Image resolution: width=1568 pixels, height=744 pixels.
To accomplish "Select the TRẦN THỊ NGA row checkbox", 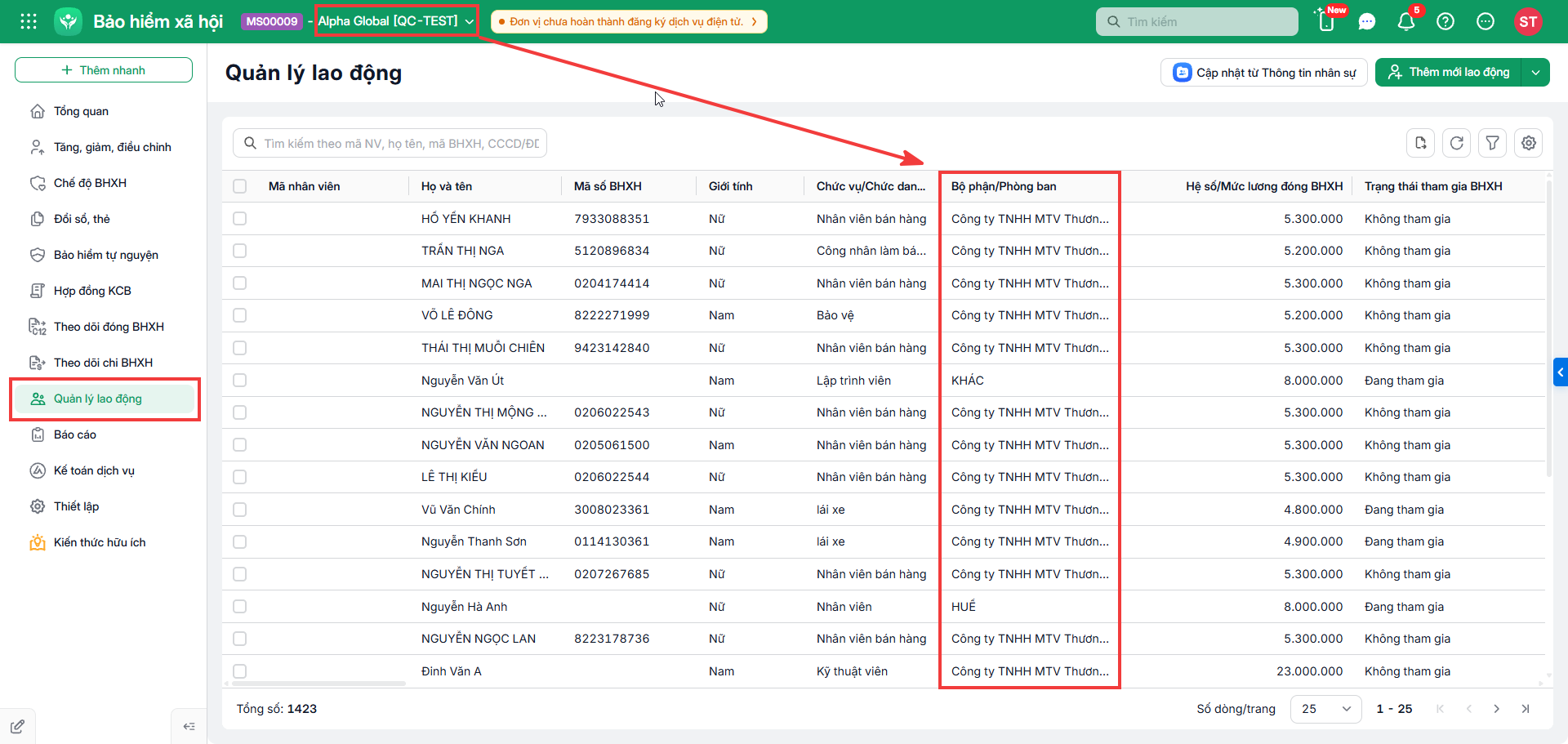I will click(239, 251).
